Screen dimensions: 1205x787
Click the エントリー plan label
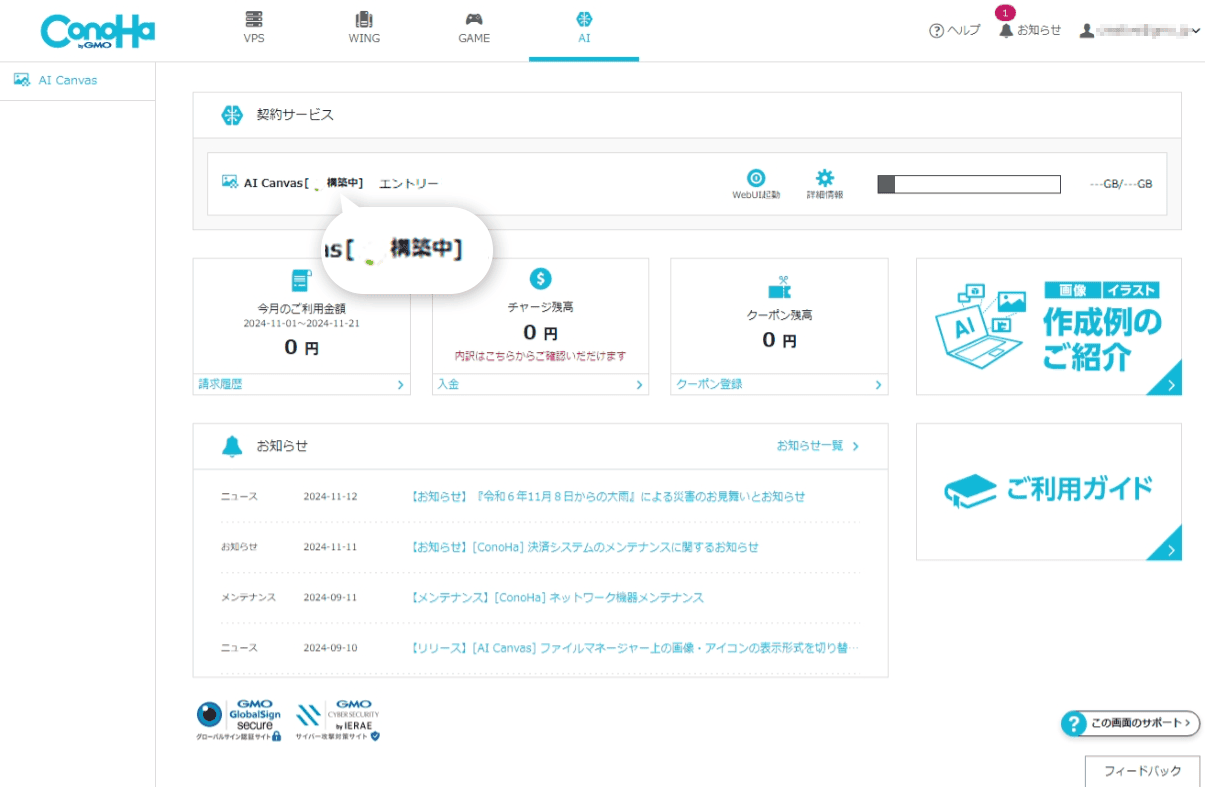(x=409, y=184)
